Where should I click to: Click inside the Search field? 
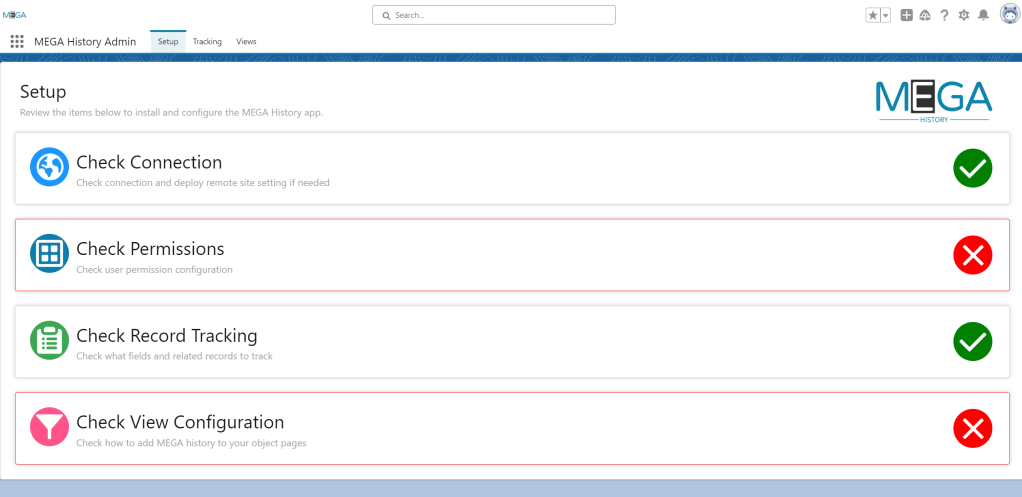click(x=494, y=15)
